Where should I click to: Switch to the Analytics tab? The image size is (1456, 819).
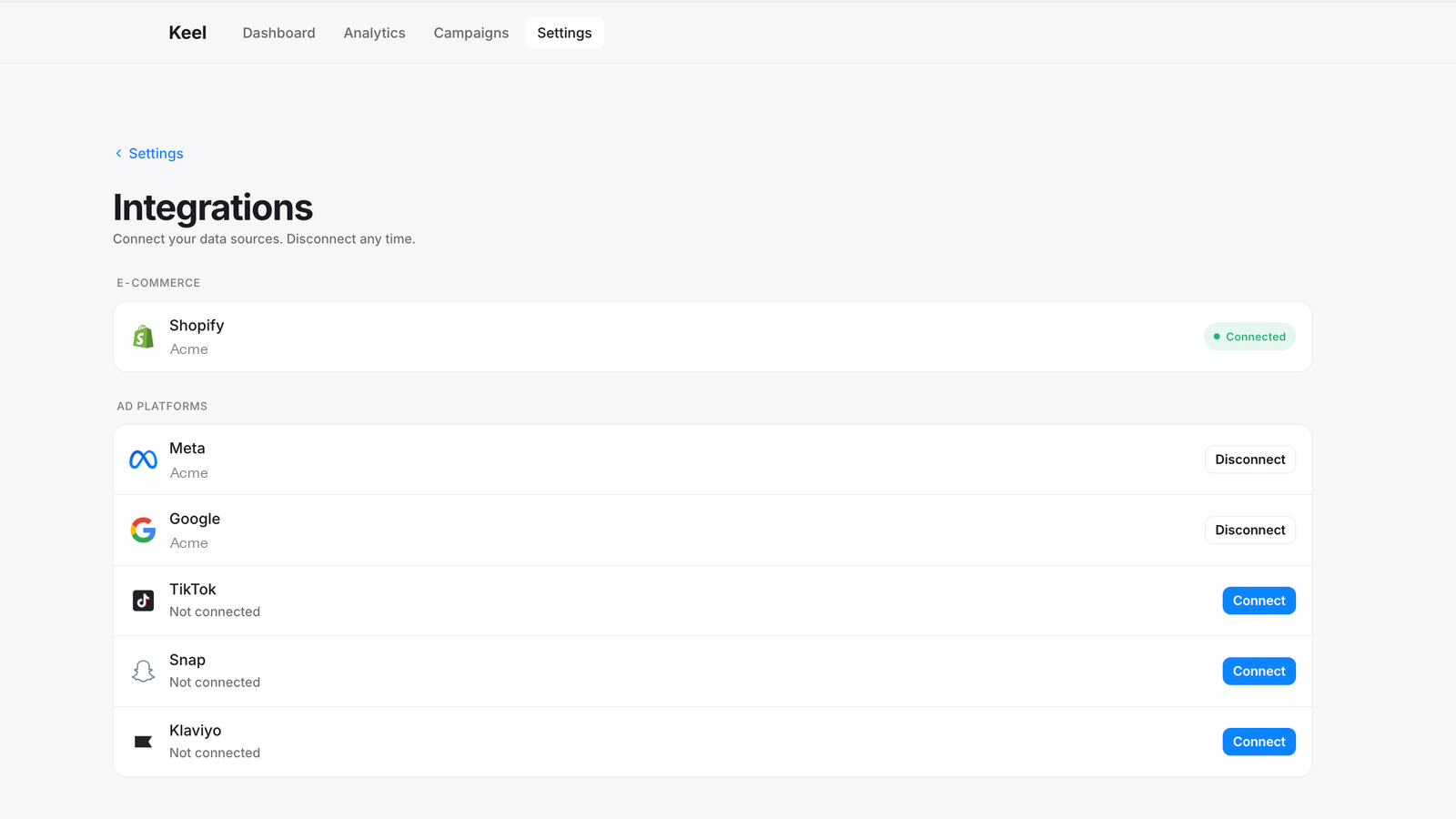(x=374, y=33)
